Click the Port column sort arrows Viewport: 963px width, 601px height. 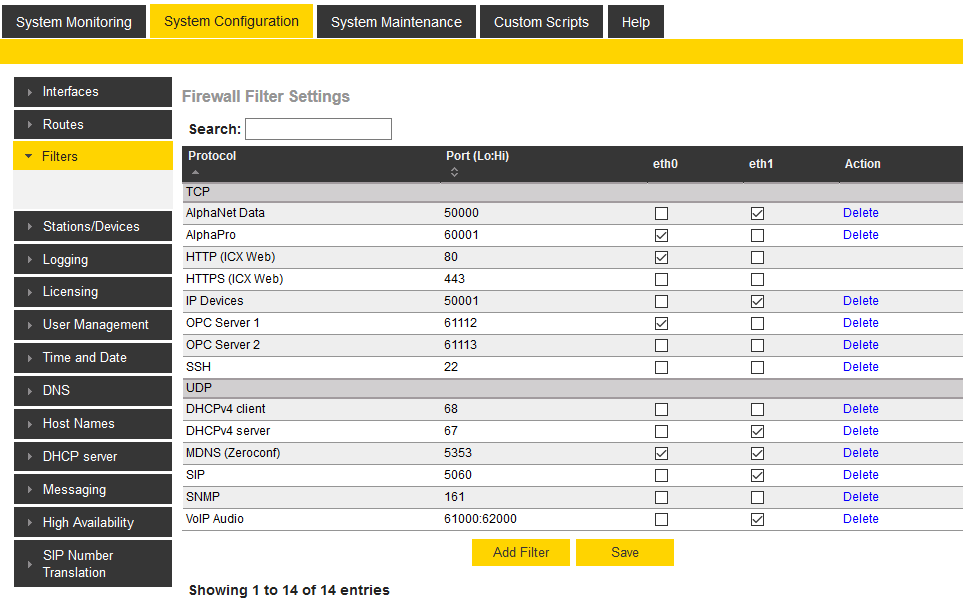pos(454,172)
